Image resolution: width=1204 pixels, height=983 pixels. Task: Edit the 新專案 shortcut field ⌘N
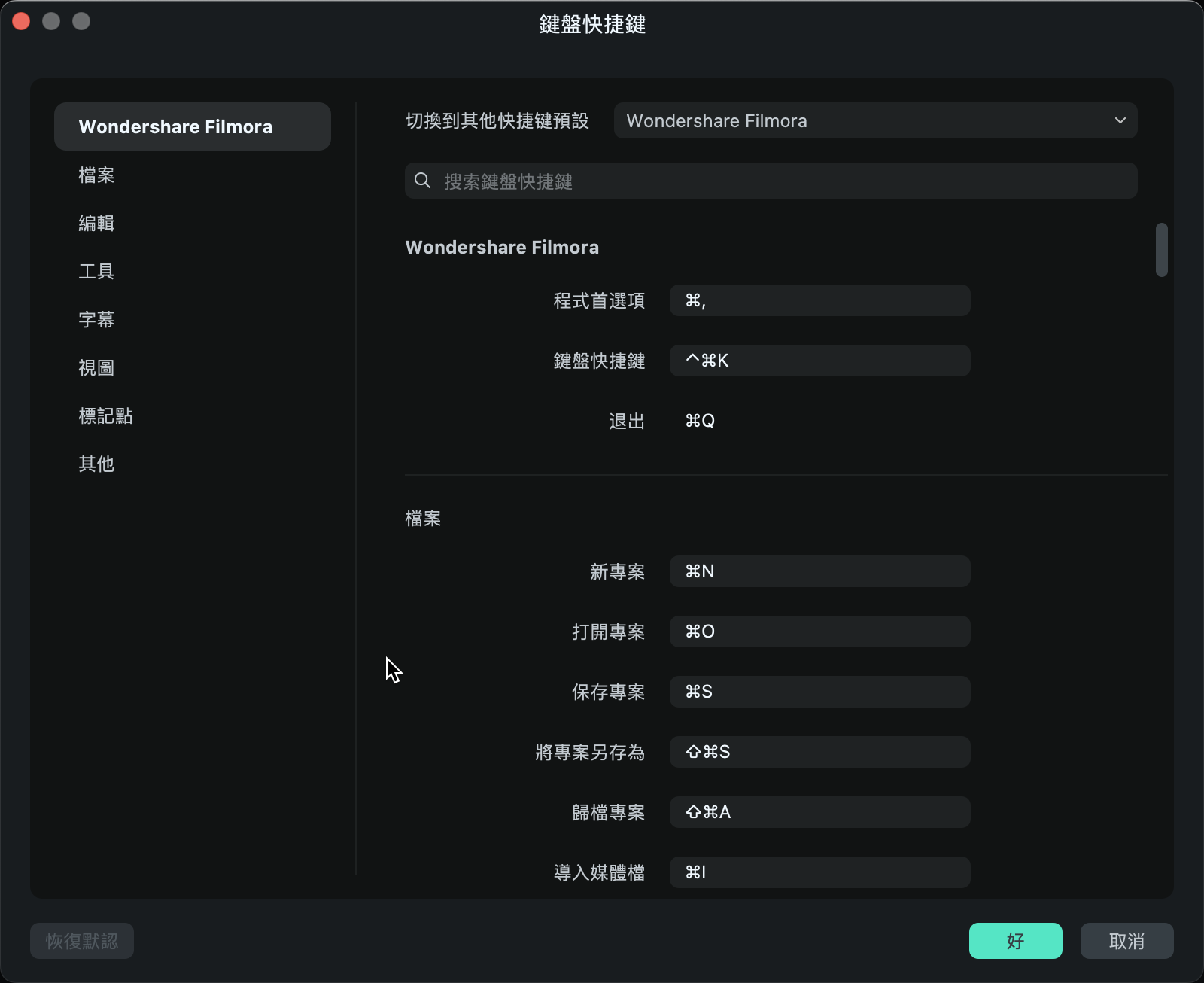(x=820, y=571)
